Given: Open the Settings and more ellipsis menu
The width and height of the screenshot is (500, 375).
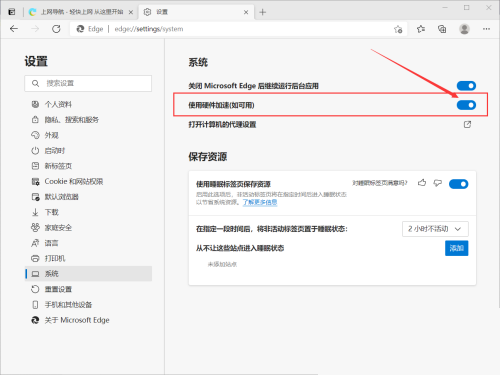Looking at the screenshot, I should coord(486,29).
